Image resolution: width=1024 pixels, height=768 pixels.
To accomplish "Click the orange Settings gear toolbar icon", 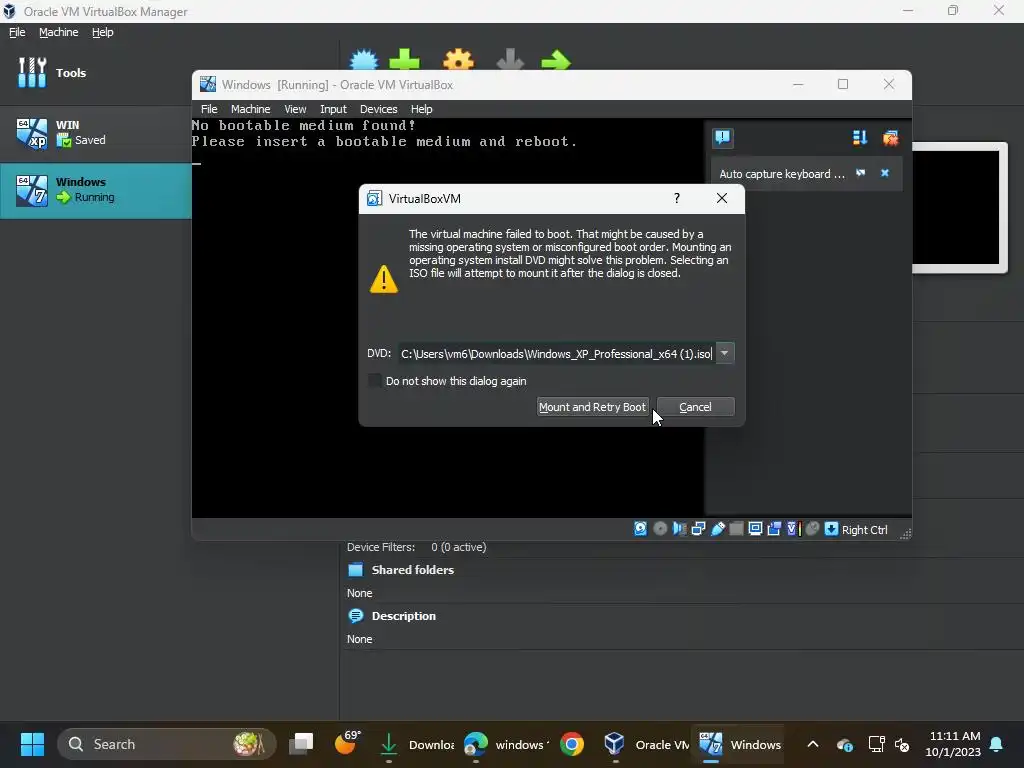I will point(458,60).
